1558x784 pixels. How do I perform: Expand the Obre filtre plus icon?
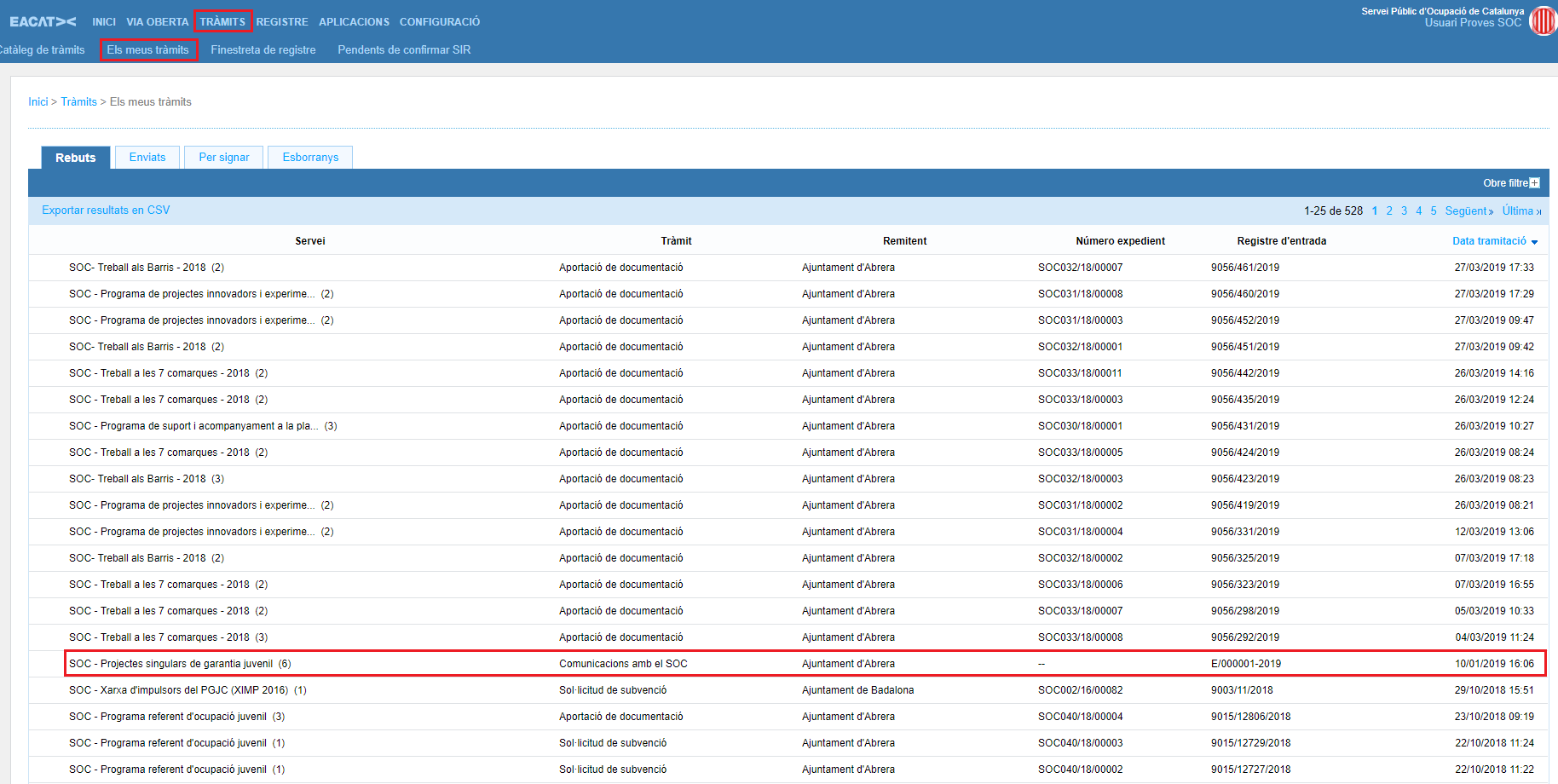(x=1534, y=183)
